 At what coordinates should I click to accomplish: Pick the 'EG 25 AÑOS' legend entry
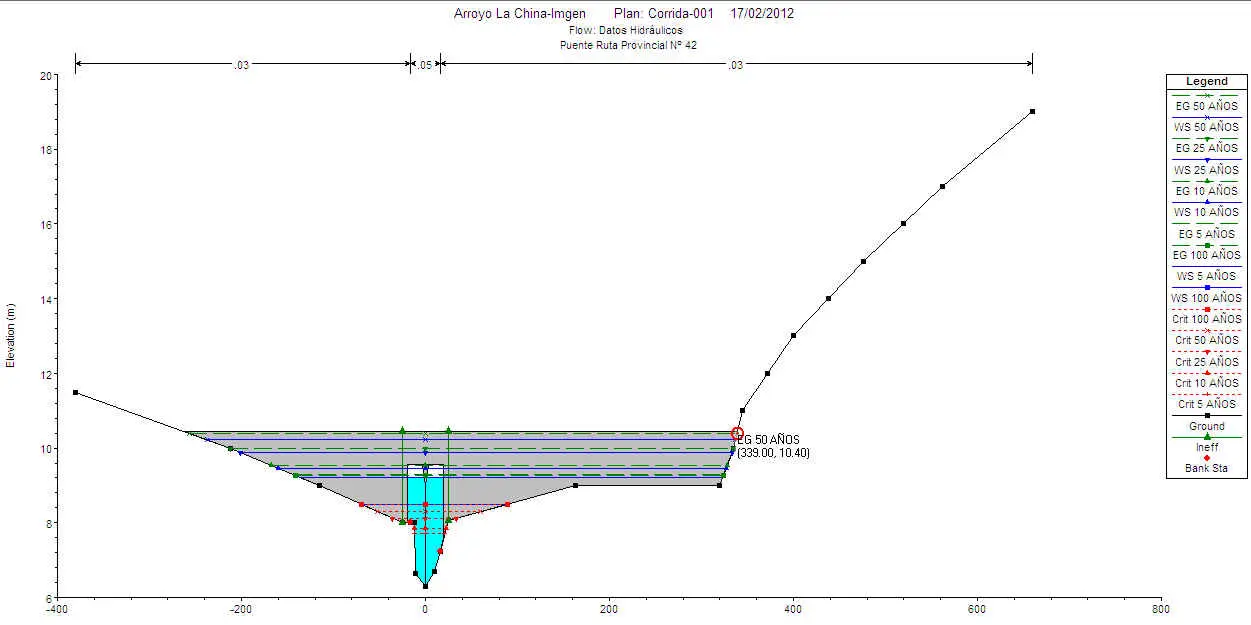[x=1206, y=148]
